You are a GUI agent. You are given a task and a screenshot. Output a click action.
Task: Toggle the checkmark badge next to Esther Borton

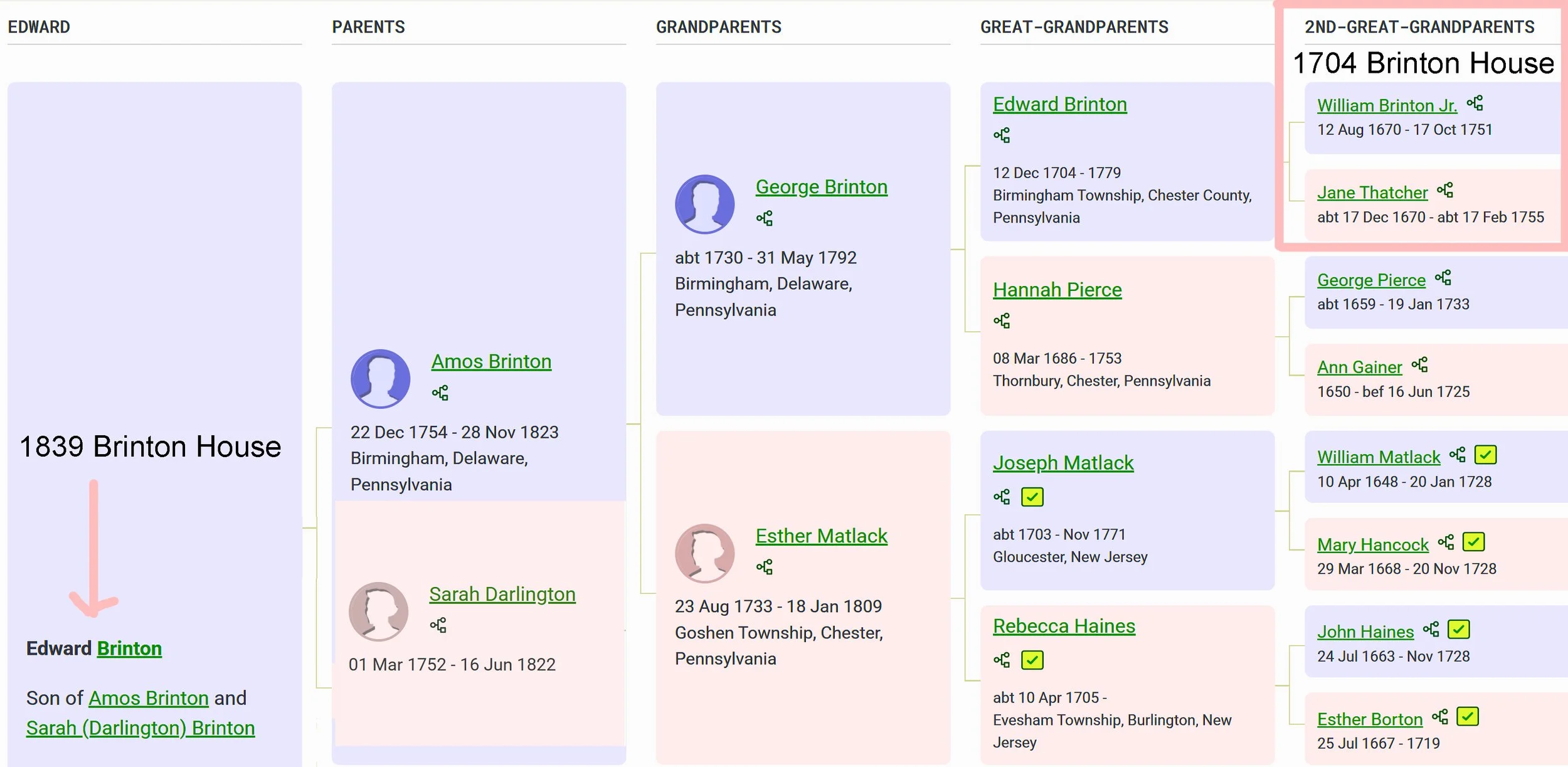tap(1467, 716)
